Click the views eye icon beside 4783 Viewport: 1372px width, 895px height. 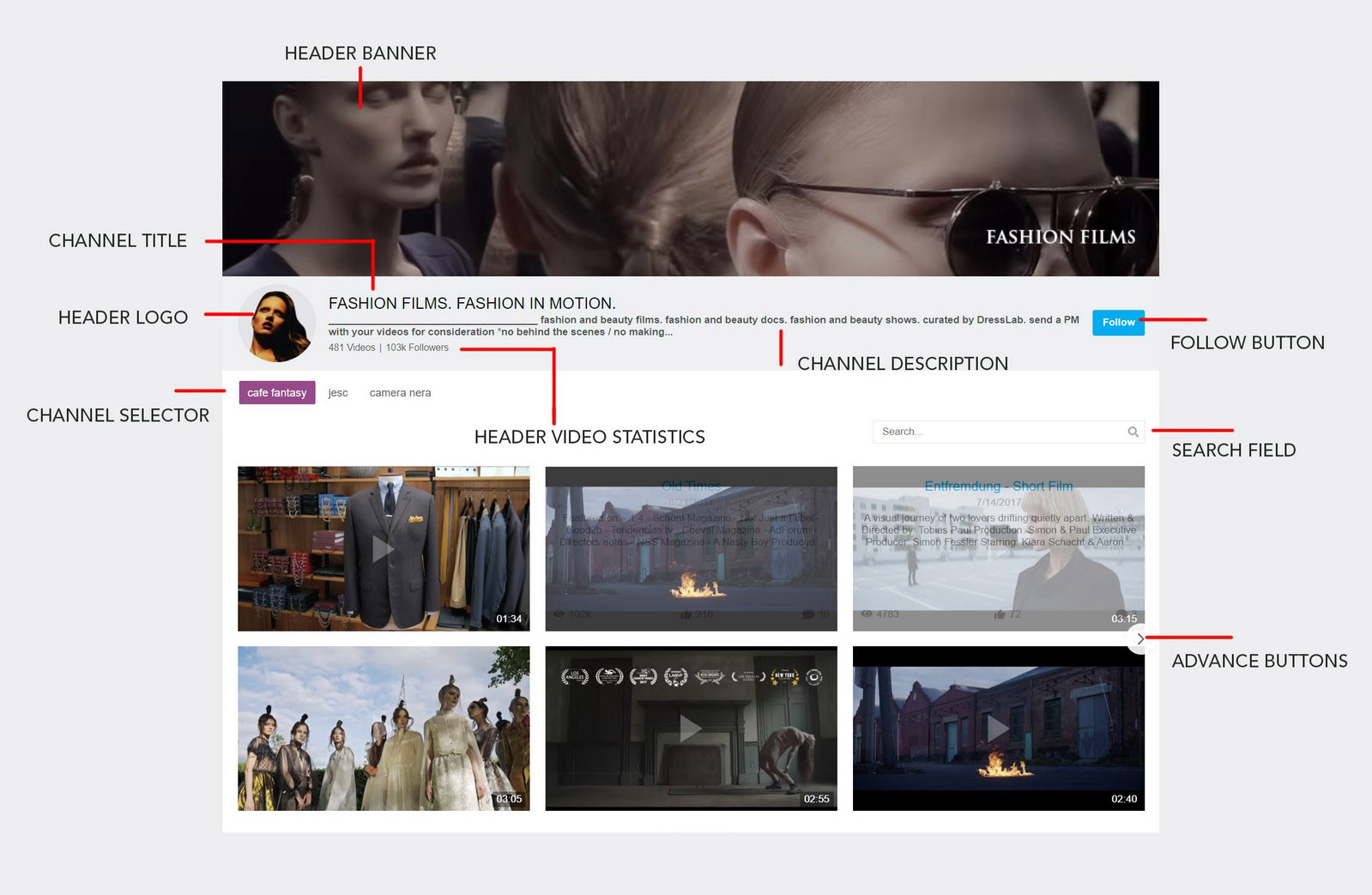tap(867, 614)
